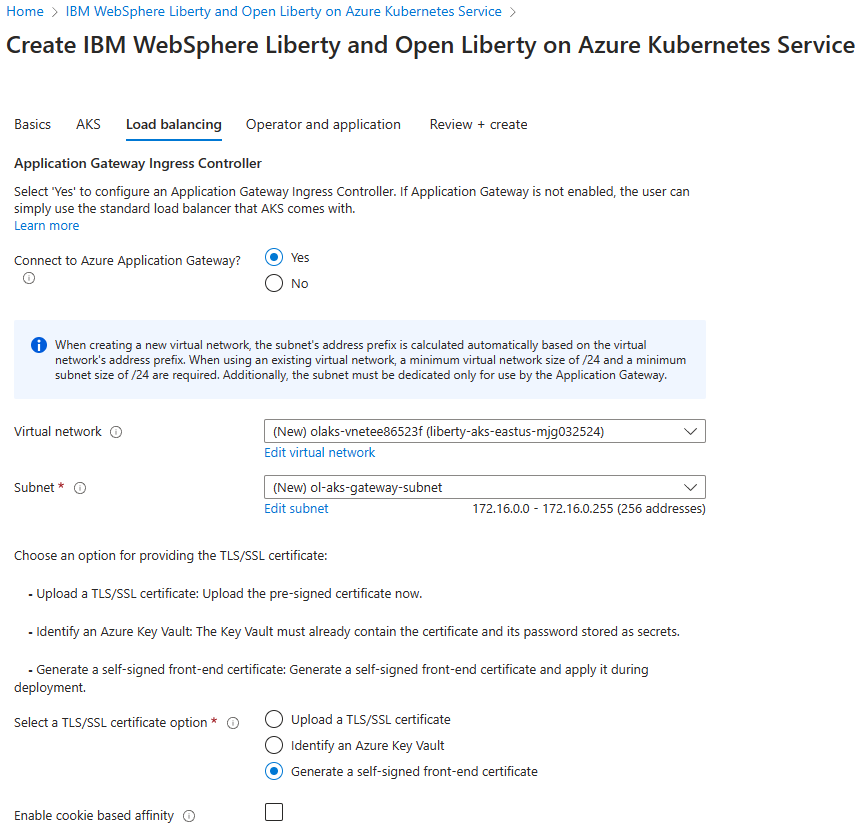
Task: Click info icon beside Enable cookie based affinity
Action: (x=189, y=816)
